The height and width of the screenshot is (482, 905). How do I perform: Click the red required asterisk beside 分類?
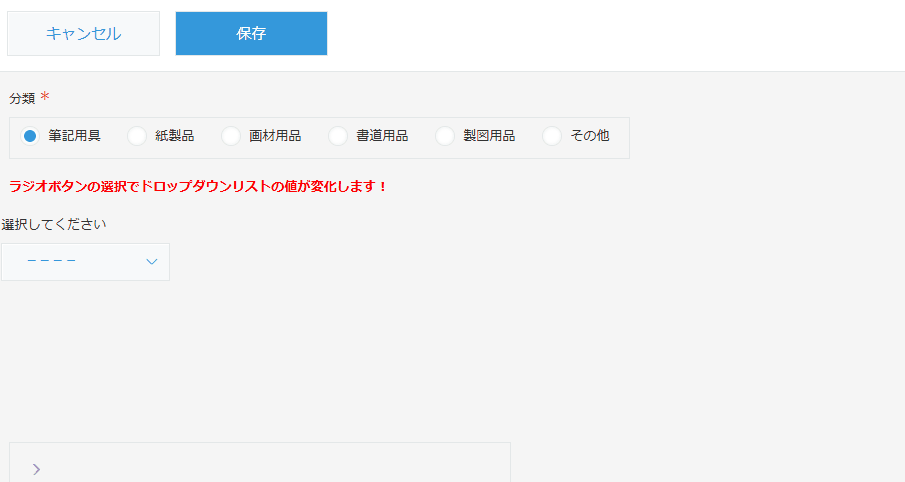tap(45, 98)
